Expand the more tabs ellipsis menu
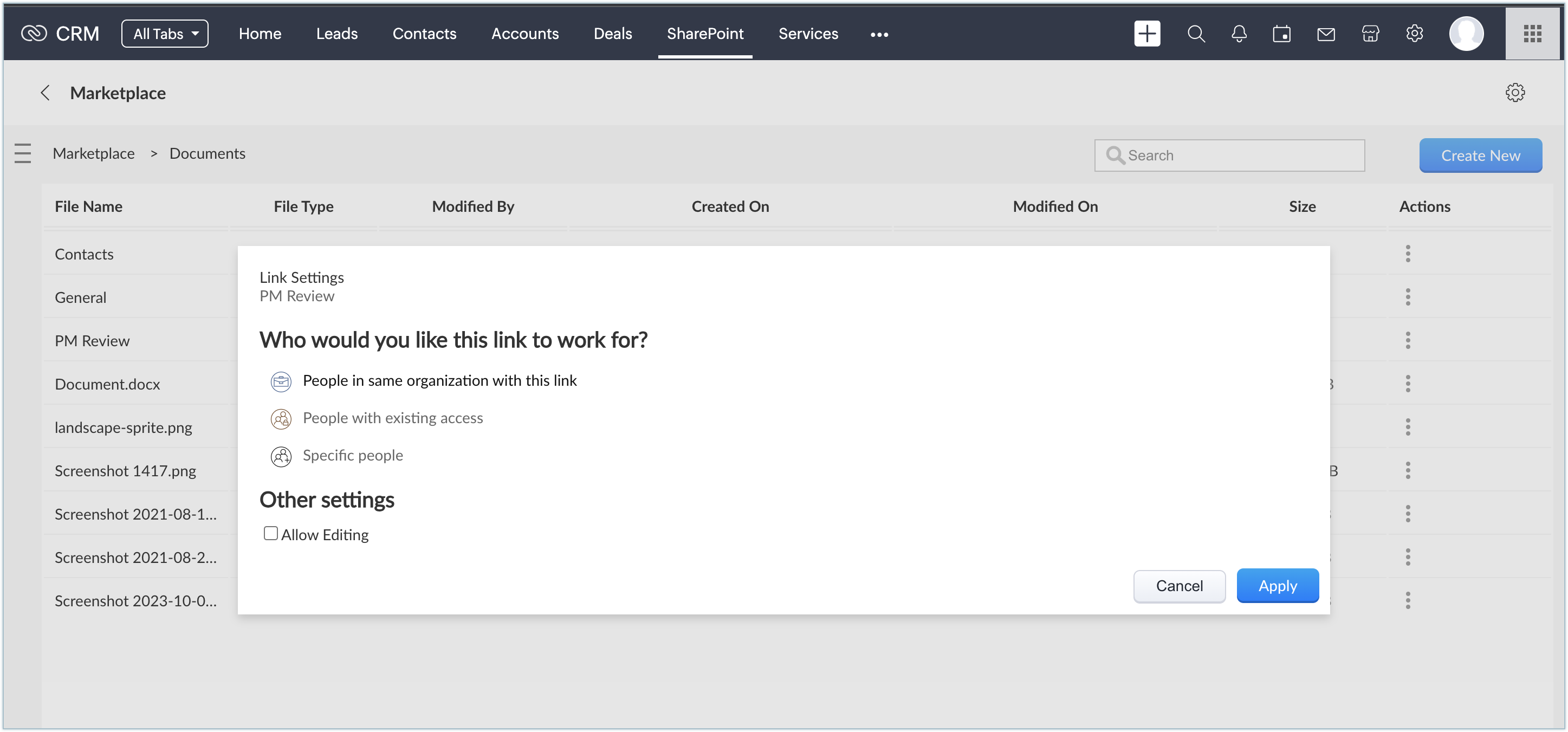1568x732 pixels. click(879, 35)
